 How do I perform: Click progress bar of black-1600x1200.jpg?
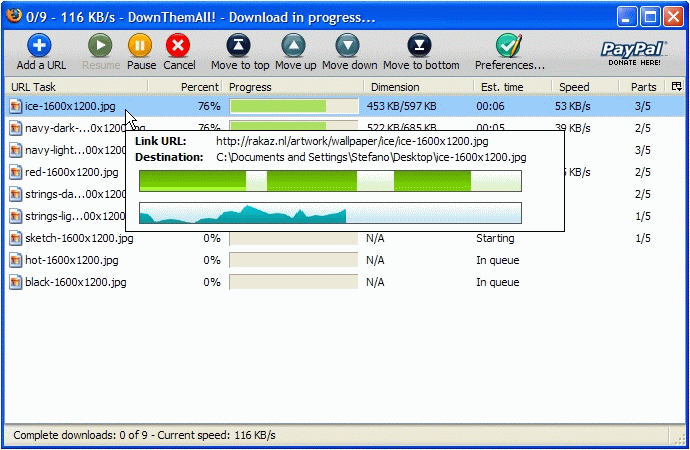pos(294,282)
